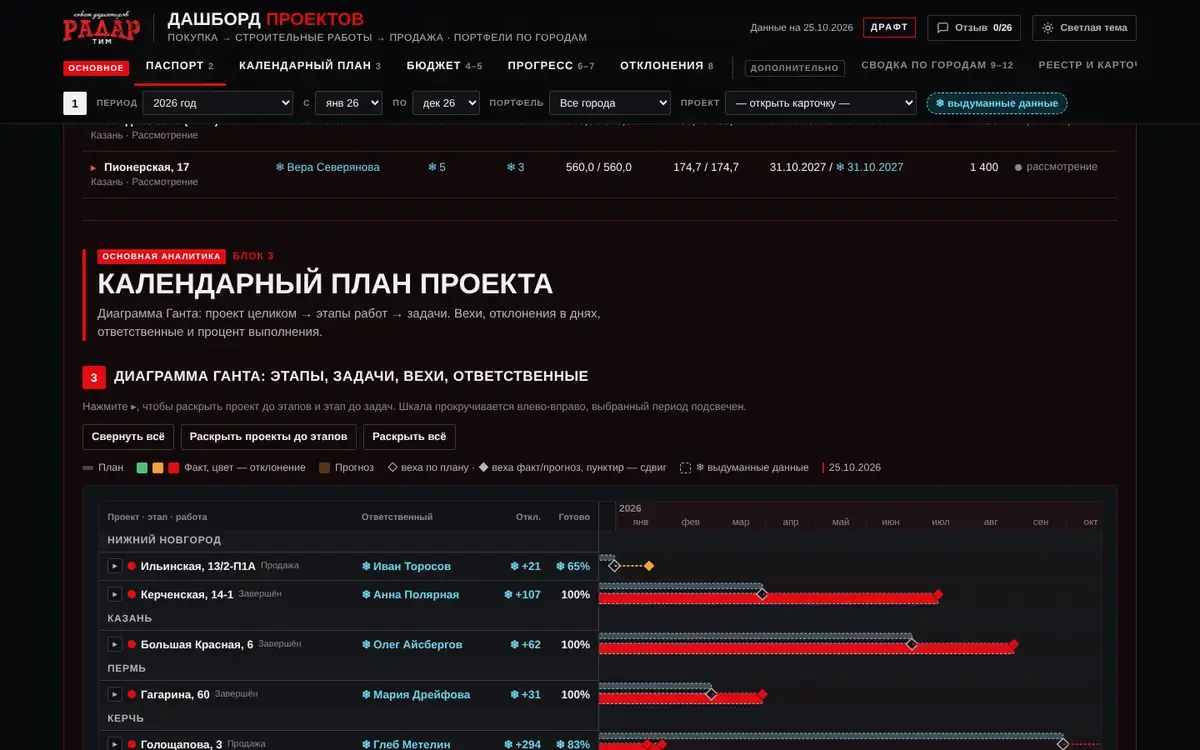
Task: Open the Проект dropdown открыть карточку
Action: tap(821, 103)
